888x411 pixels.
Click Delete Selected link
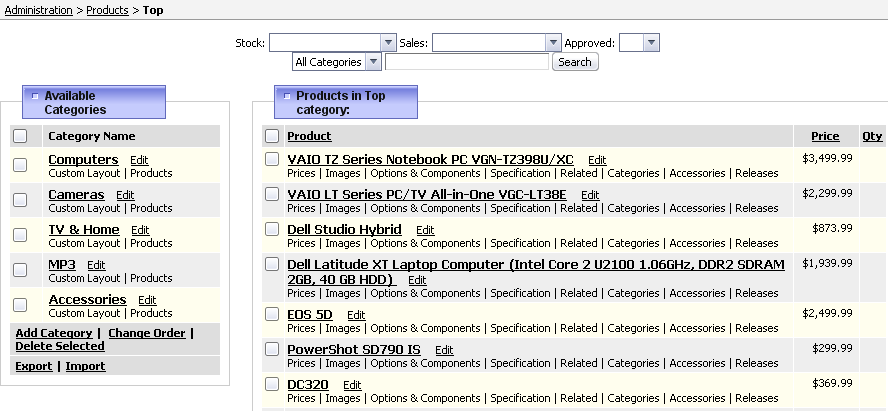click(x=60, y=346)
